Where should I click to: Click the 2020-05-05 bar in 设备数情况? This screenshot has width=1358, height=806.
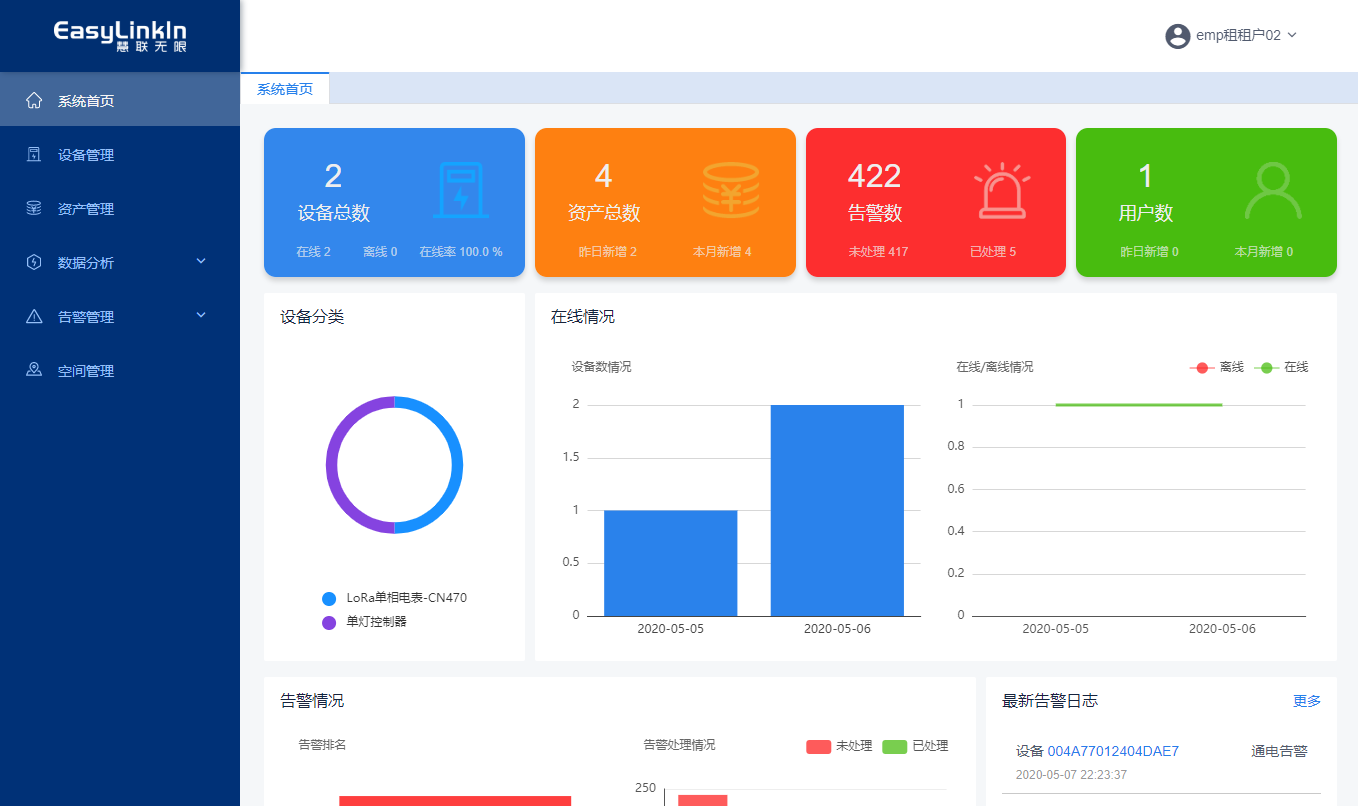(670, 563)
